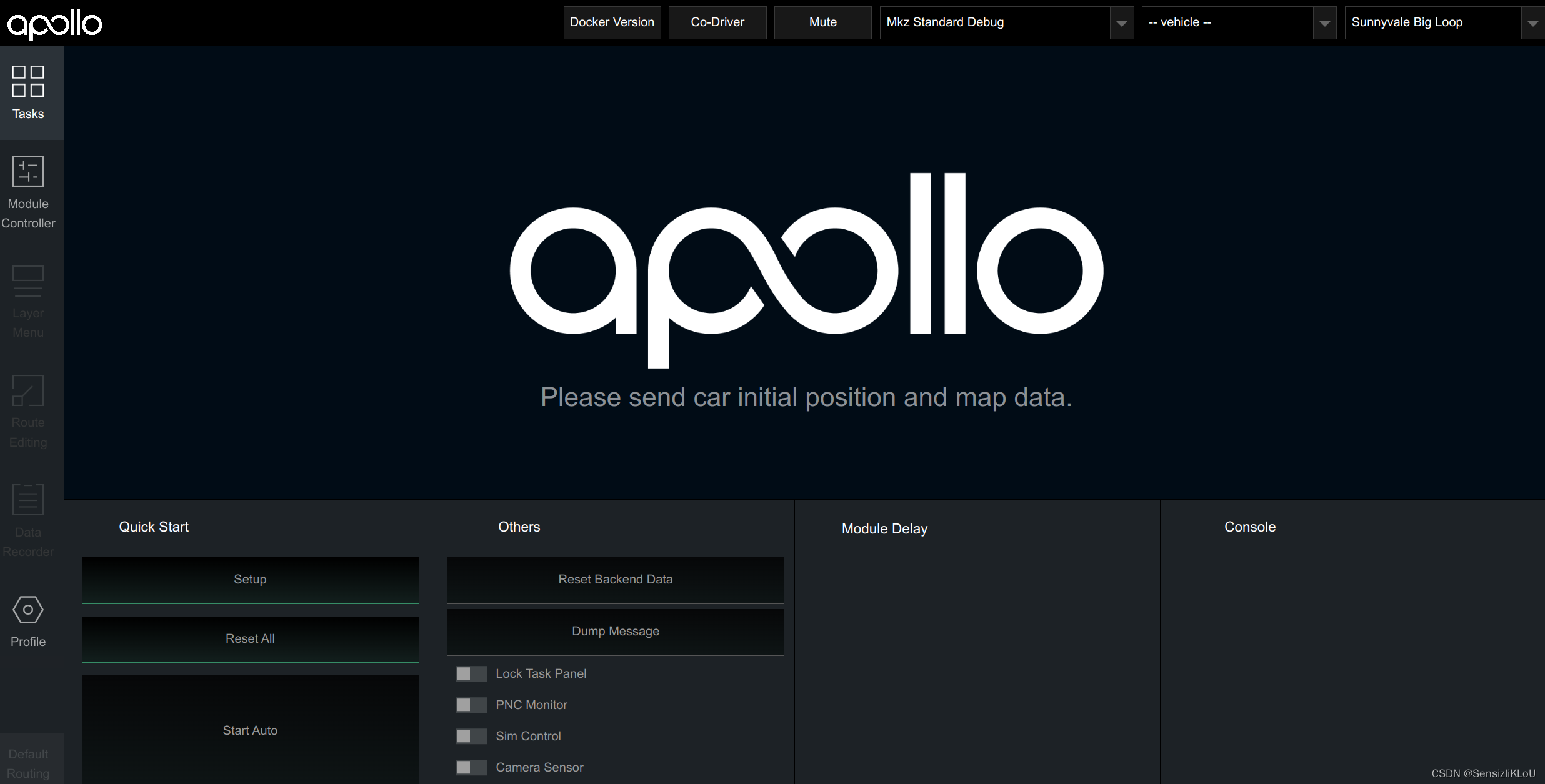Click the Co-Driver menu tab

click(x=716, y=22)
